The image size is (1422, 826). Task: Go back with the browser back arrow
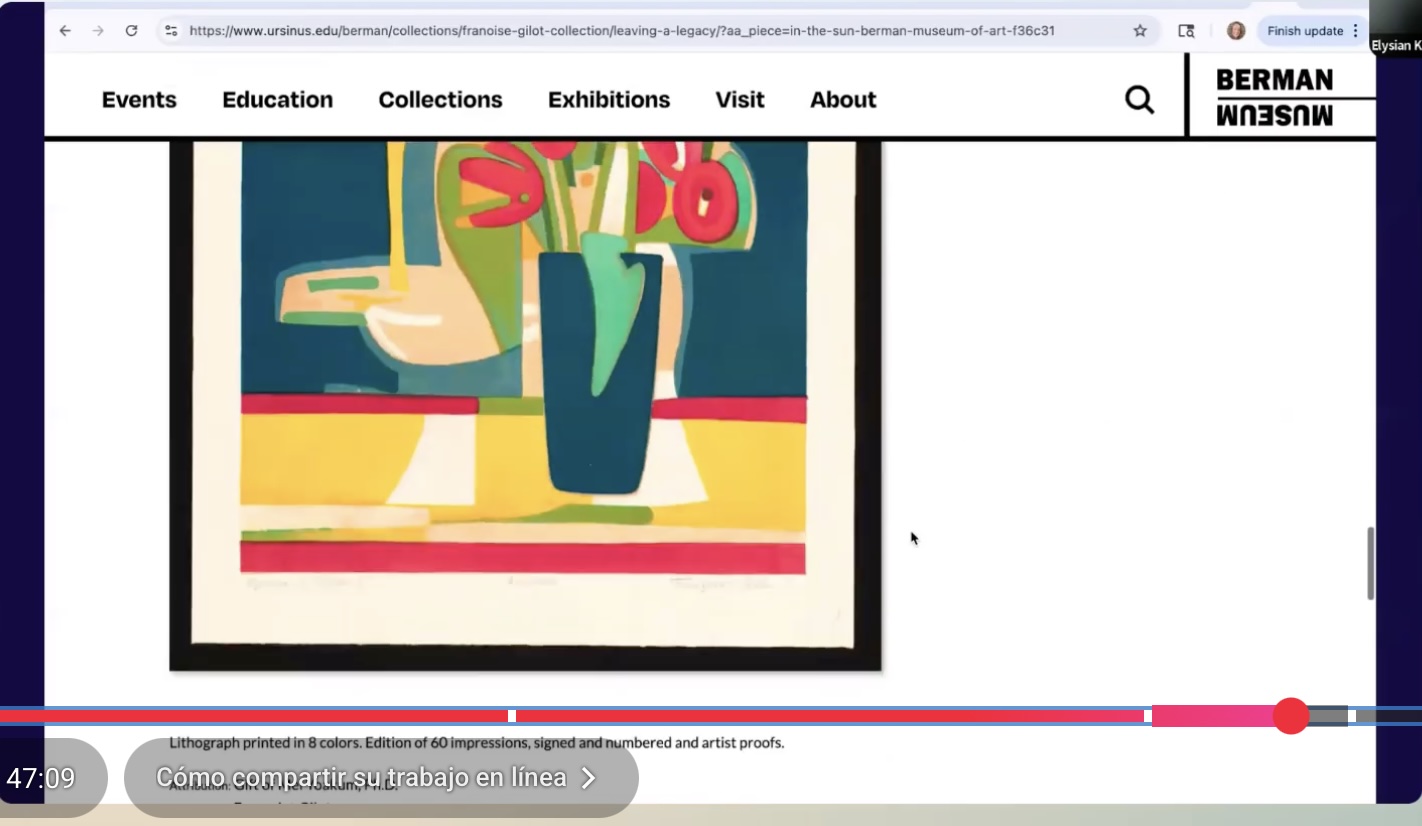click(x=65, y=31)
